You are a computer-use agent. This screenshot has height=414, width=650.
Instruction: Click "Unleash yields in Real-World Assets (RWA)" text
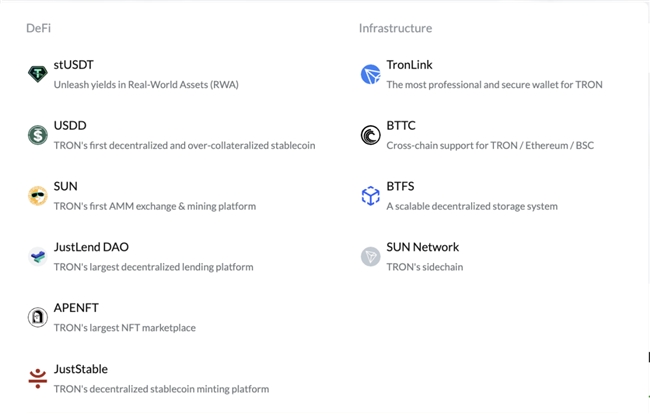tap(146, 85)
